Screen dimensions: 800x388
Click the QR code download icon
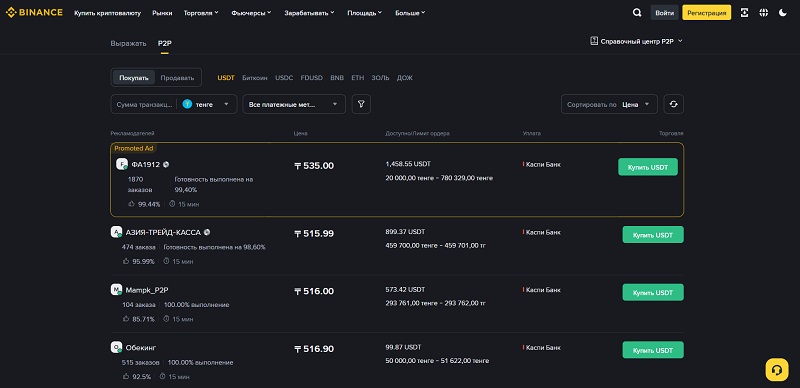pos(744,13)
